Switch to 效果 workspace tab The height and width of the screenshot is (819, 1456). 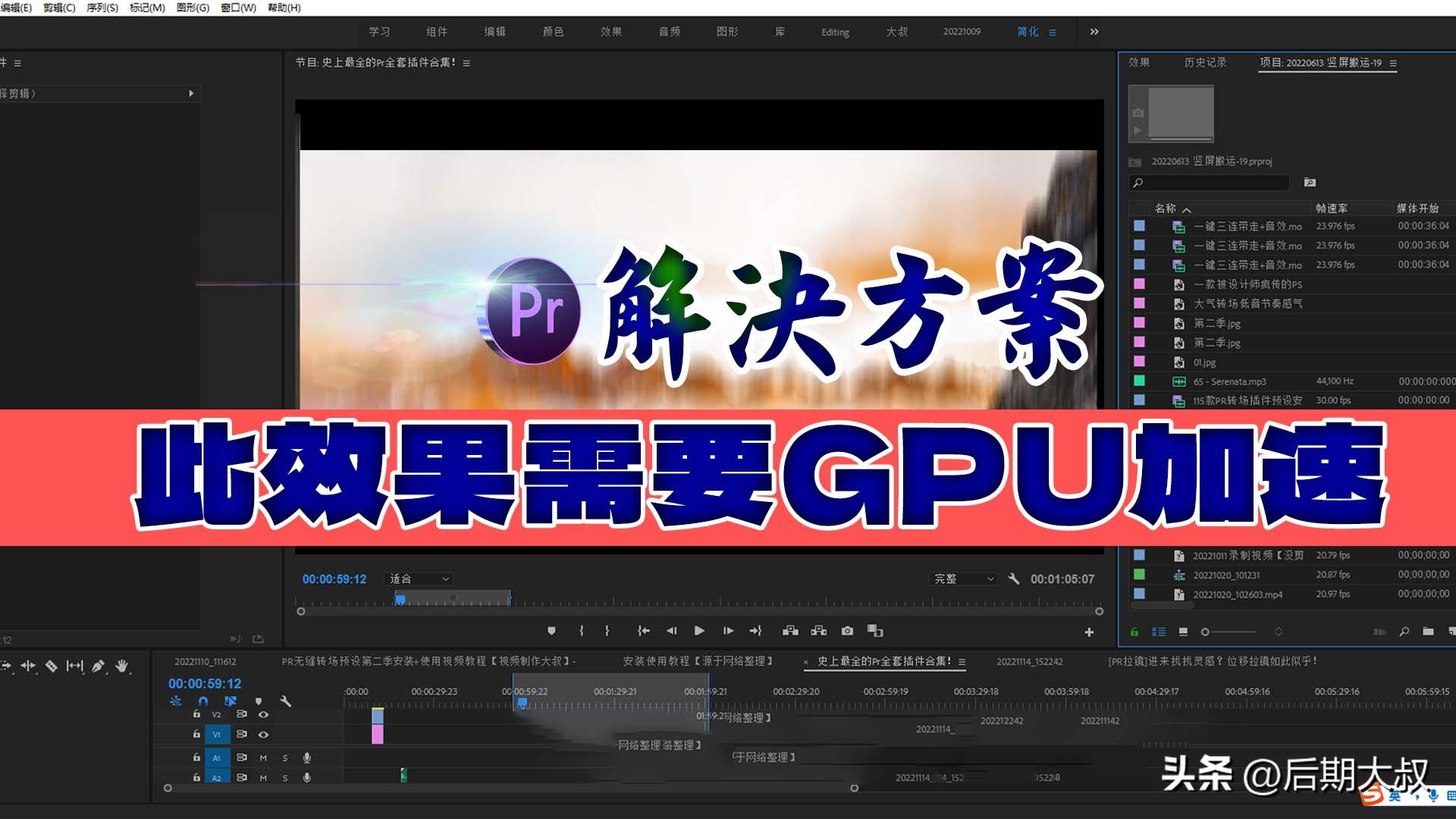611,32
